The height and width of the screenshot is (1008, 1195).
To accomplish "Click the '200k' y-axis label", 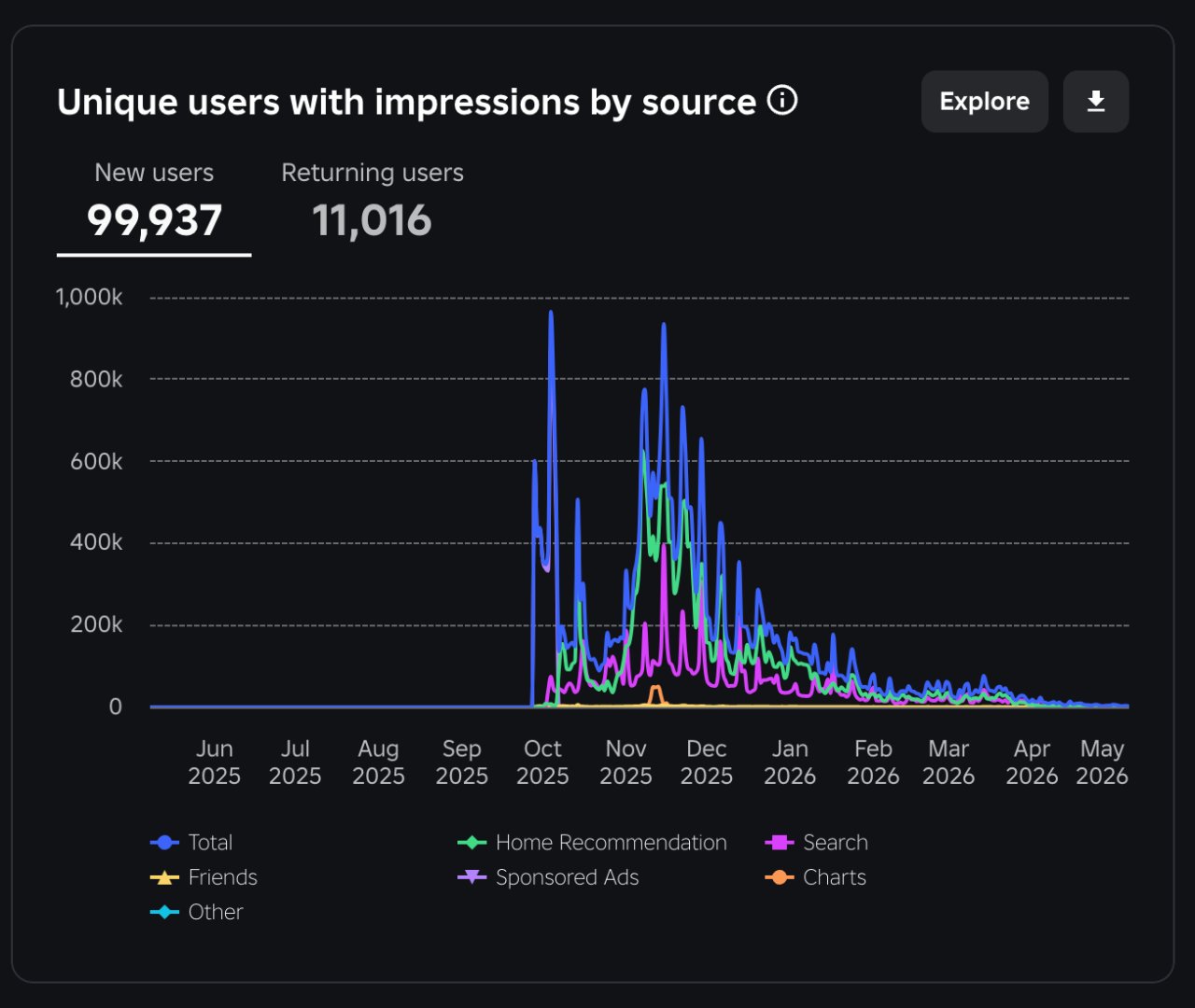I will coord(96,624).
